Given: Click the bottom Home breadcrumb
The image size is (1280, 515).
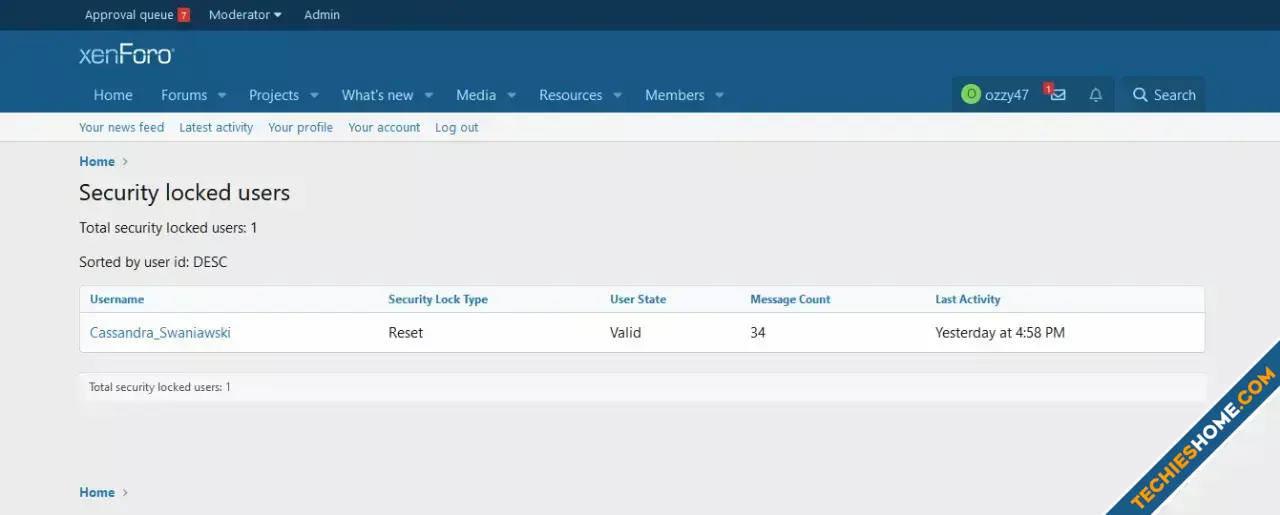Looking at the screenshot, I should [x=97, y=492].
